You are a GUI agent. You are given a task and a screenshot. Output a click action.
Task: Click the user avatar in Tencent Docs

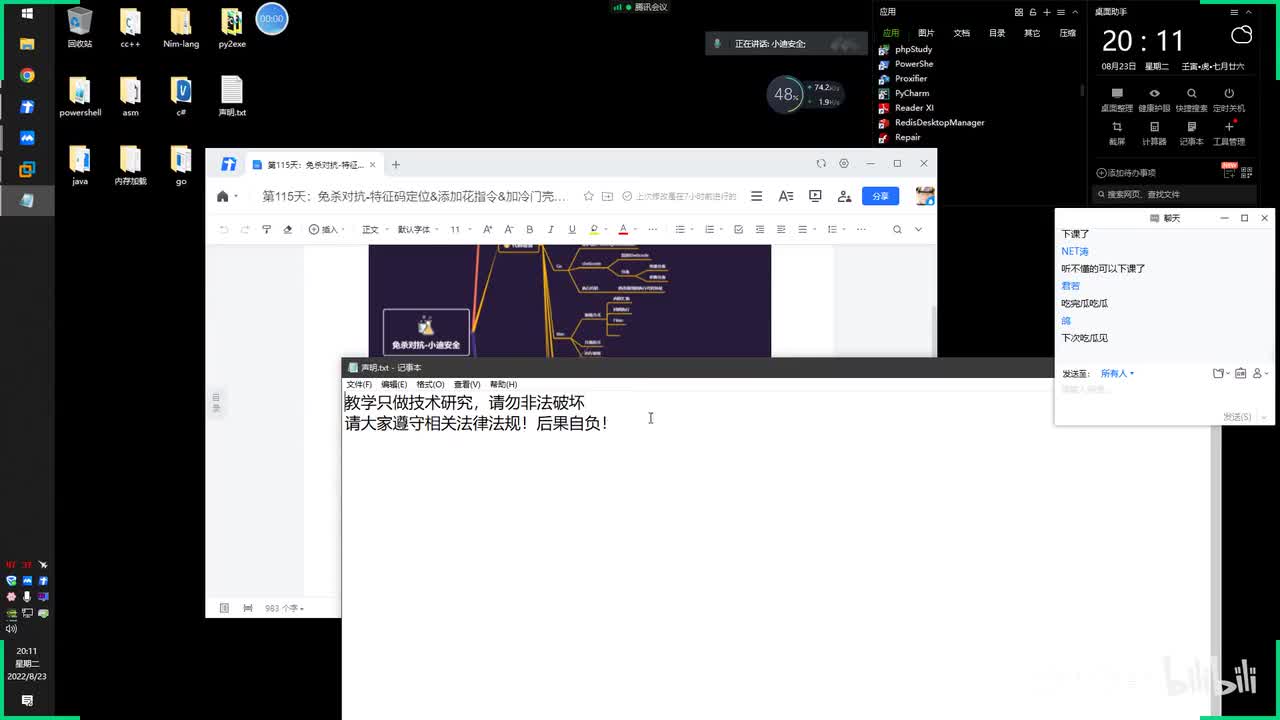pyautogui.click(x=925, y=196)
